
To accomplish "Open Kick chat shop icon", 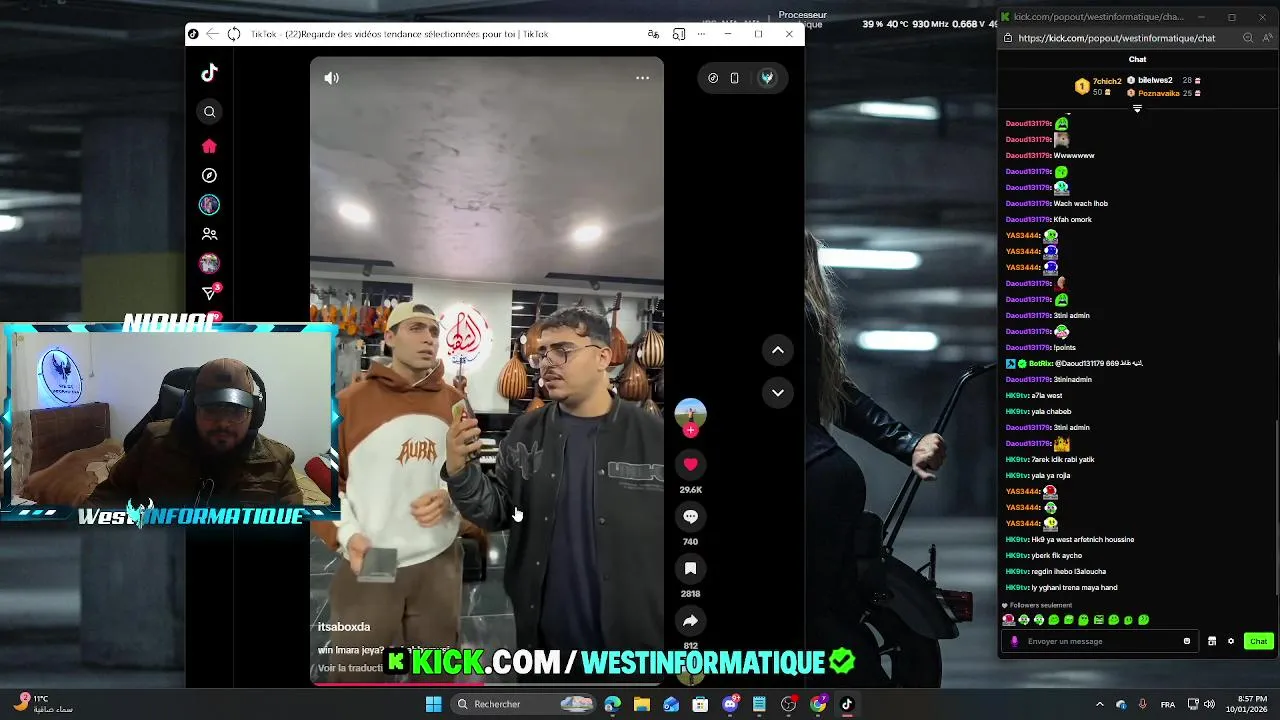I will 1212,641.
